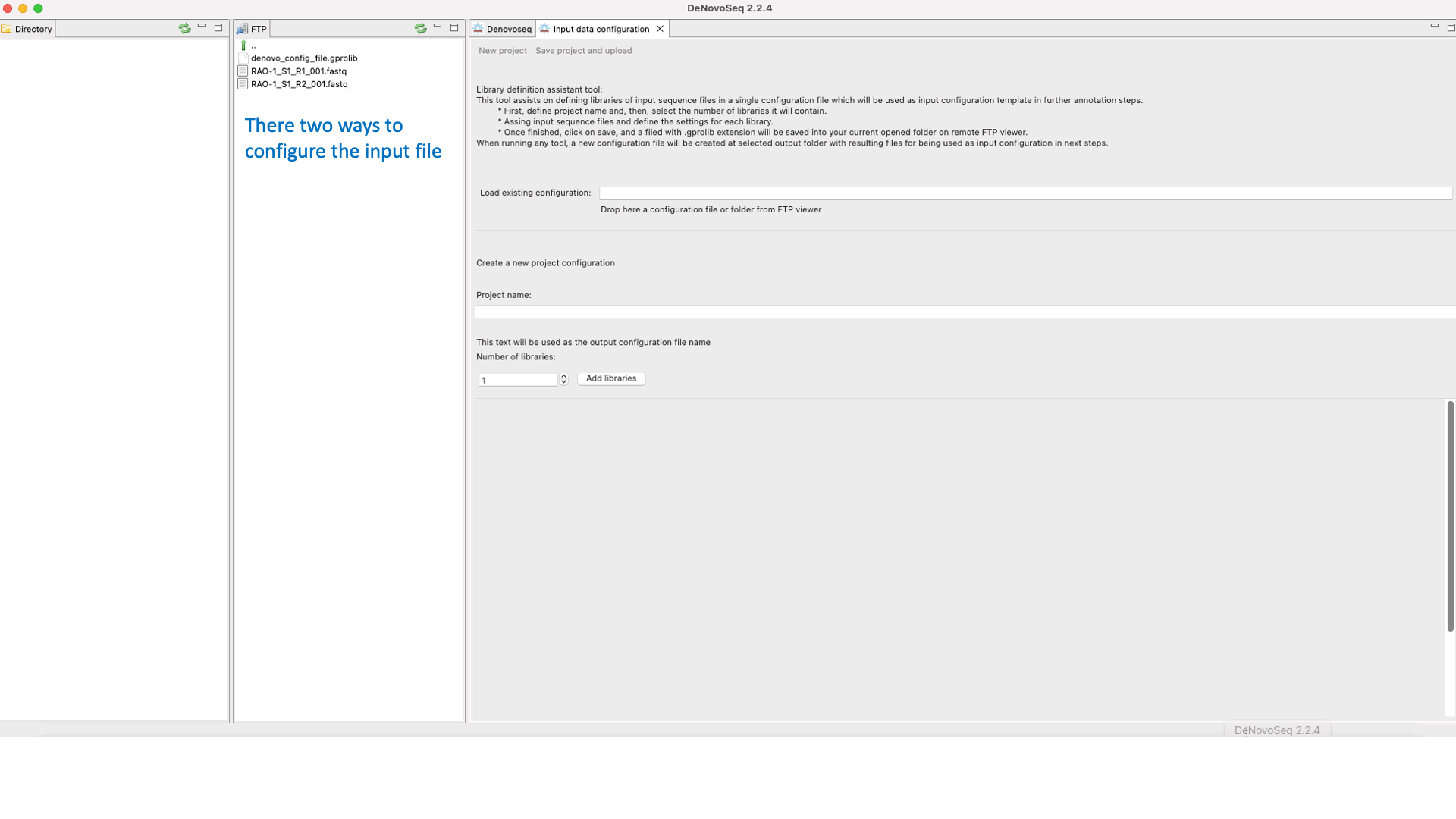Click the RAO-1_S1_R1_001.fastq file icon
The image size is (1456, 819).
click(243, 71)
